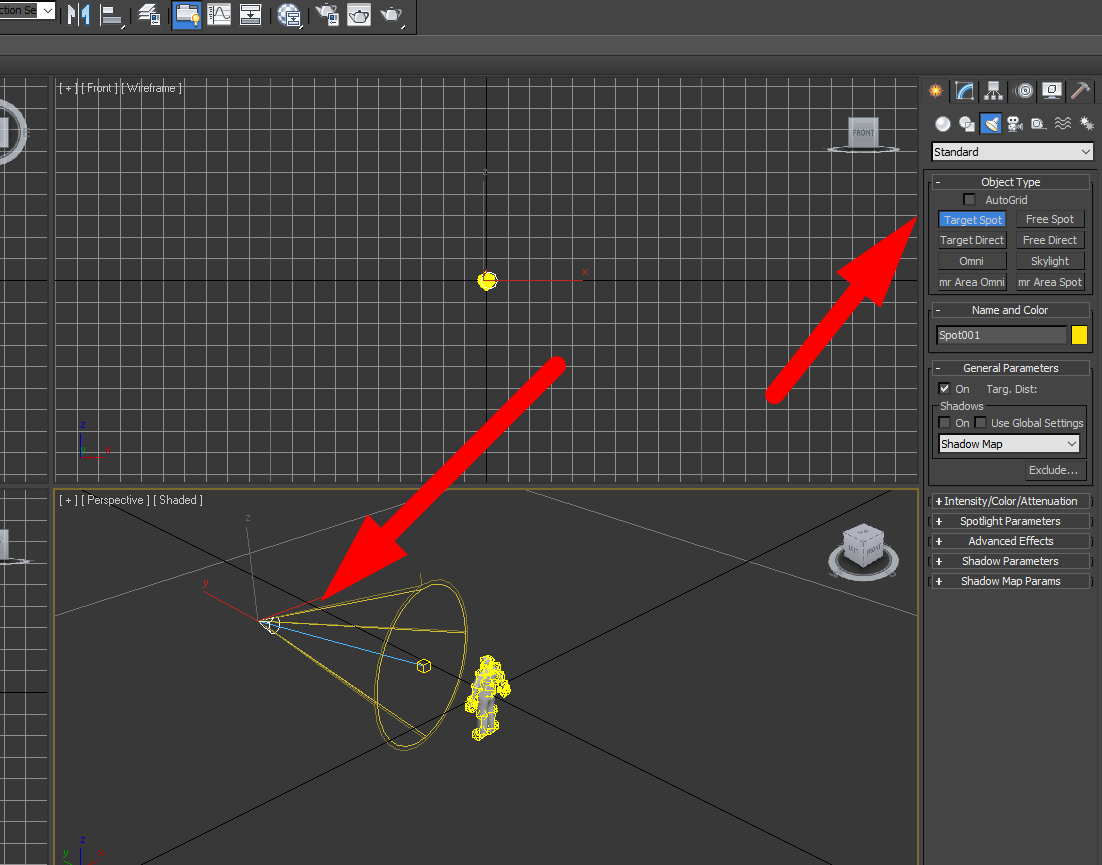Open the Standard light type dropdown
The height and width of the screenshot is (865, 1102).
(x=1012, y=152)
